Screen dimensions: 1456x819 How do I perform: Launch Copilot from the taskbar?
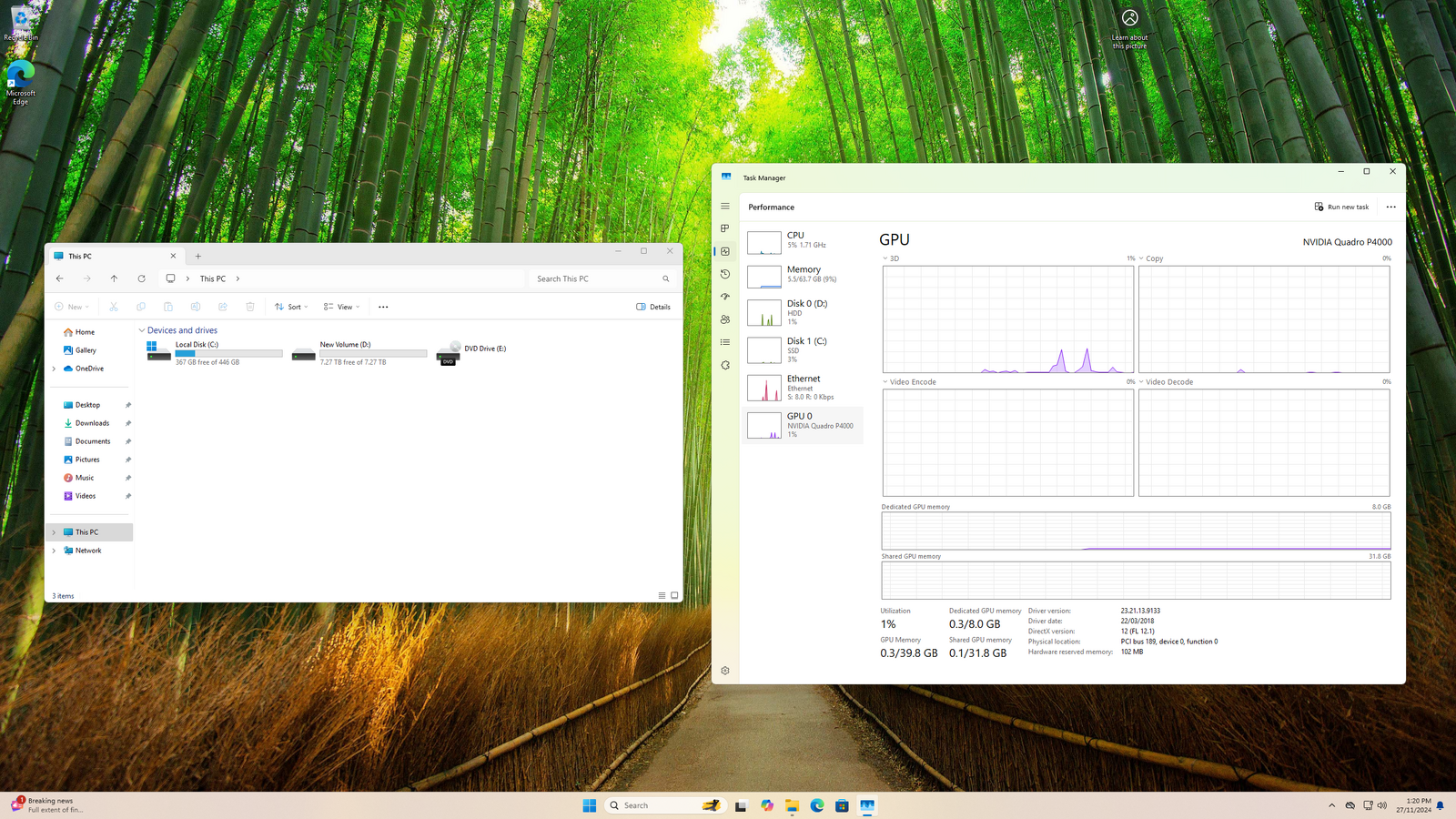tap(767, 805)
